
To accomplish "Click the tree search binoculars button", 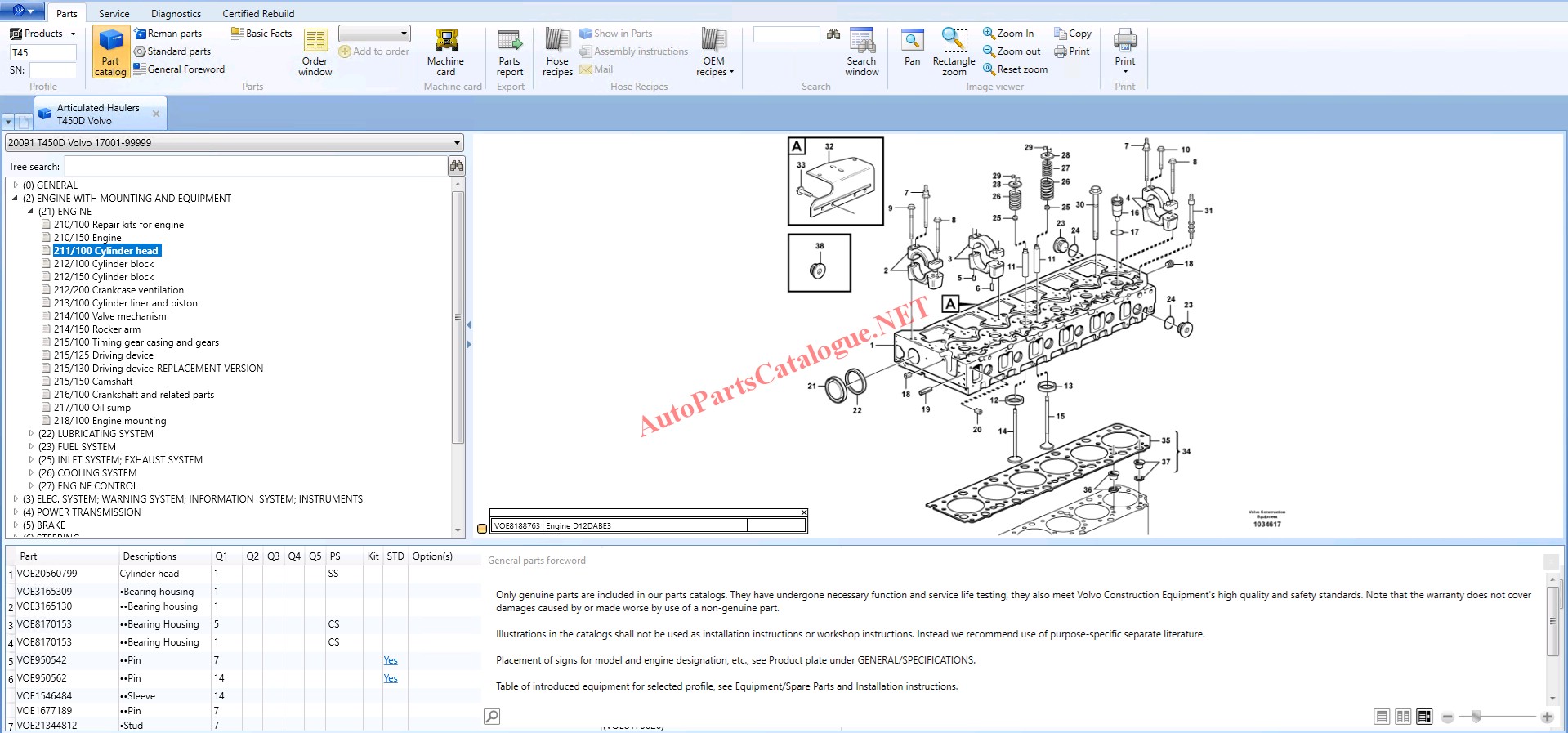I will pos(457,166).
